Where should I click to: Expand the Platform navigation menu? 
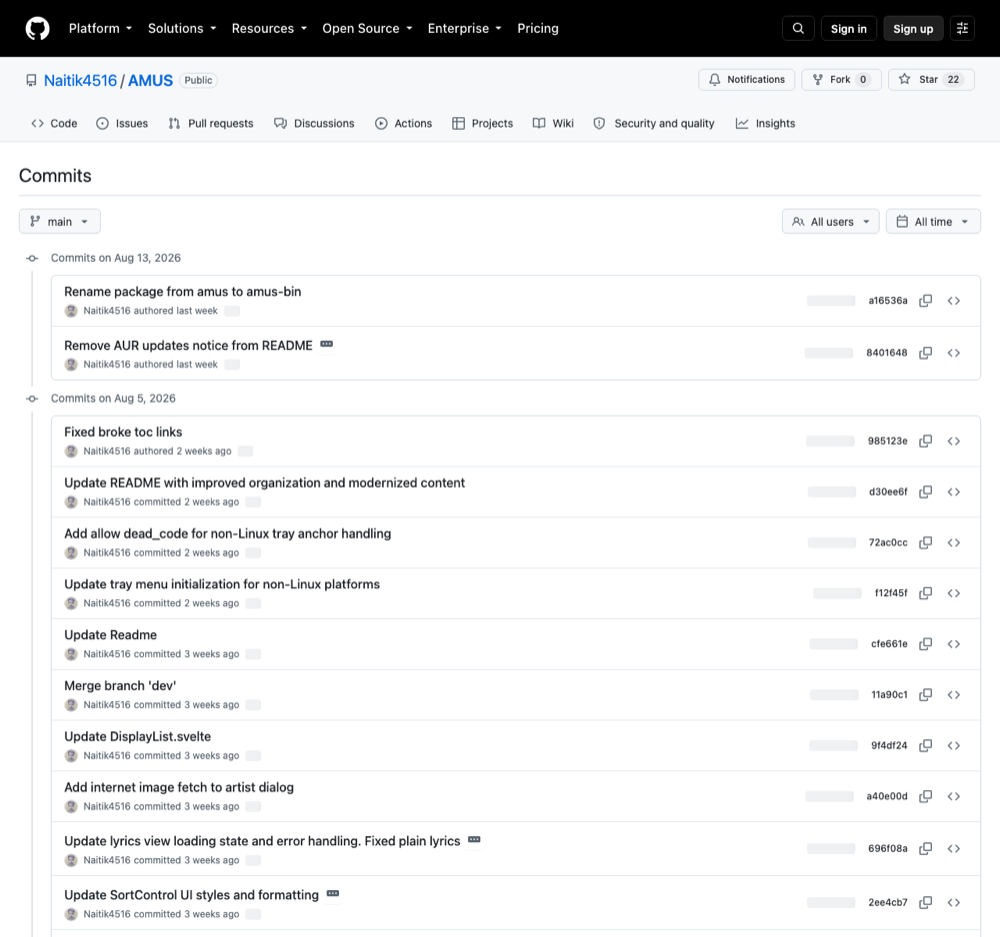click(x=100, y=29)
